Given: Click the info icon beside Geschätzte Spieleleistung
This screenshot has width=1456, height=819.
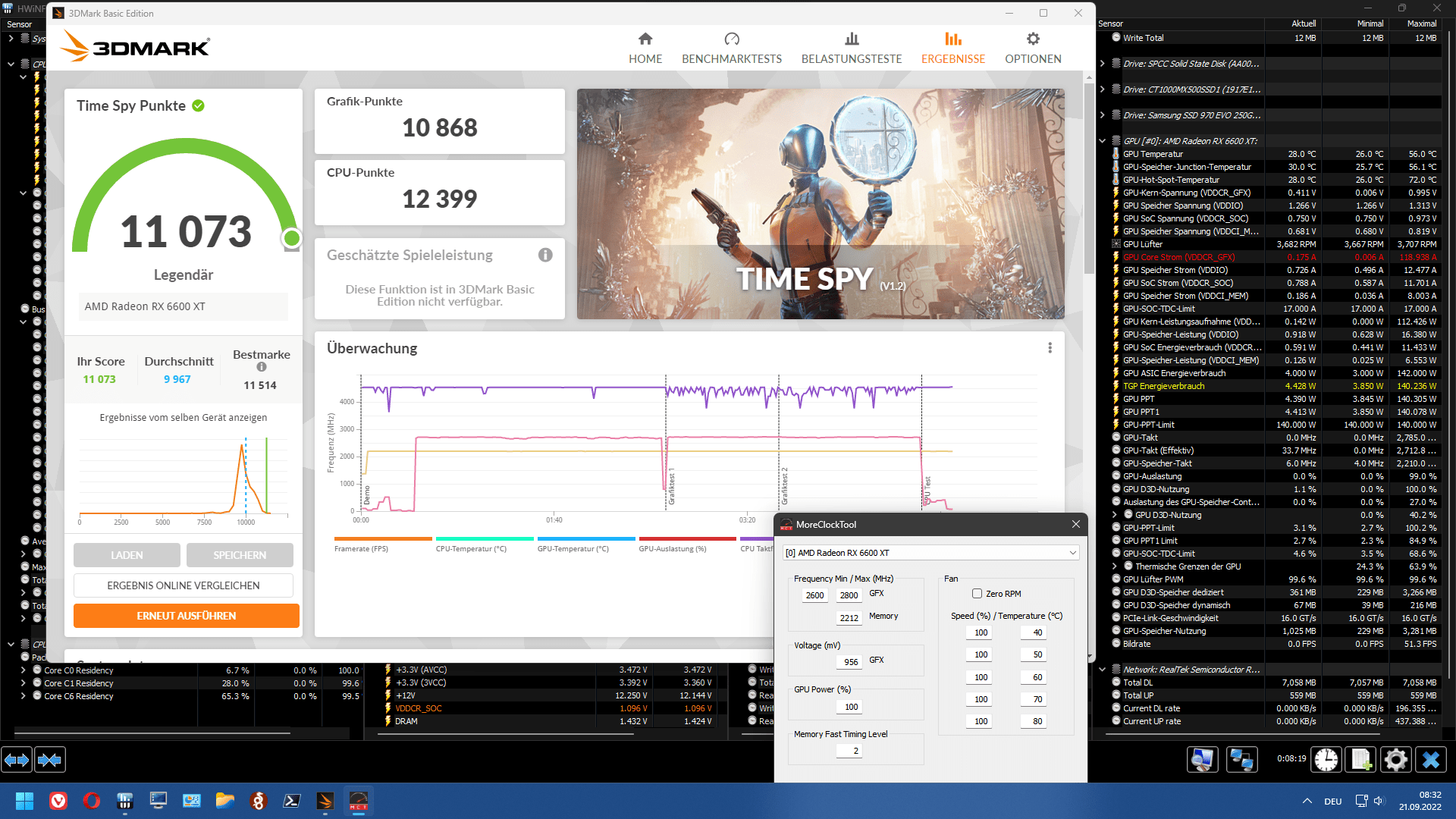Looking at the screenshot, I should 545,256.
